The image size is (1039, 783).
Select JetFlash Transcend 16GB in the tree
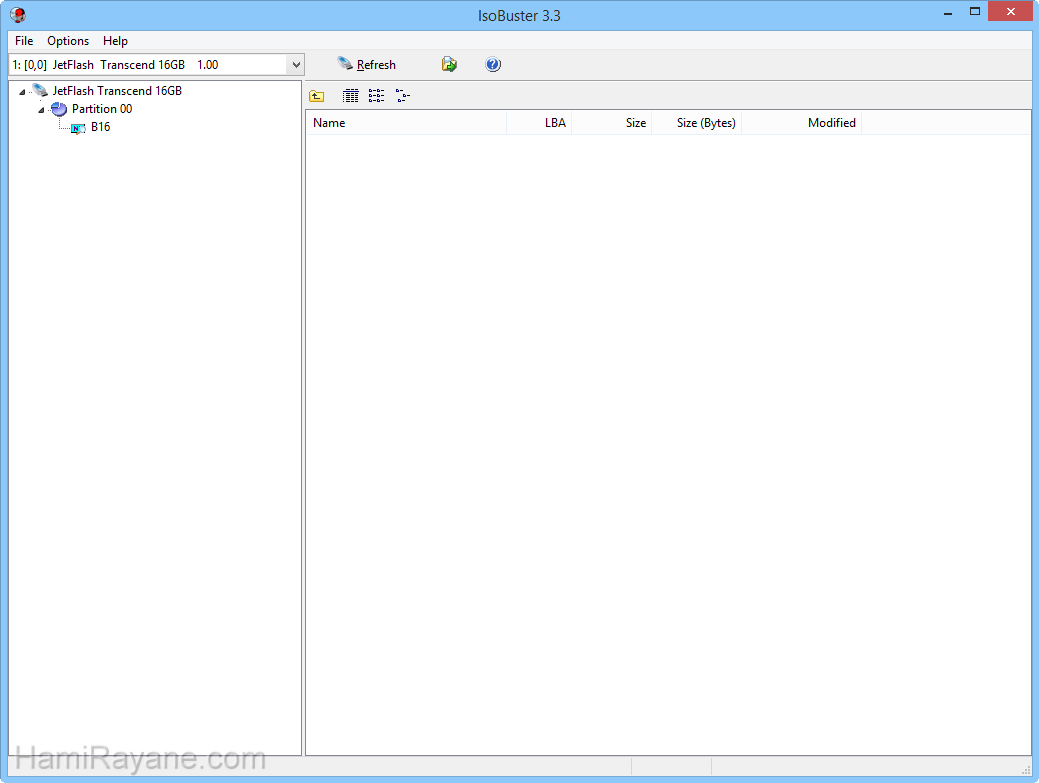click(x=117, y=91)
